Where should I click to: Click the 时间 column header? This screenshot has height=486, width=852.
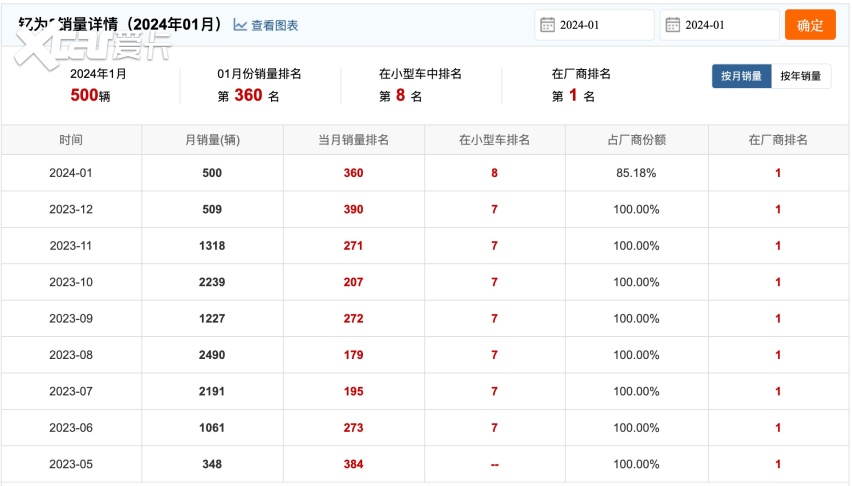[71, 140]
